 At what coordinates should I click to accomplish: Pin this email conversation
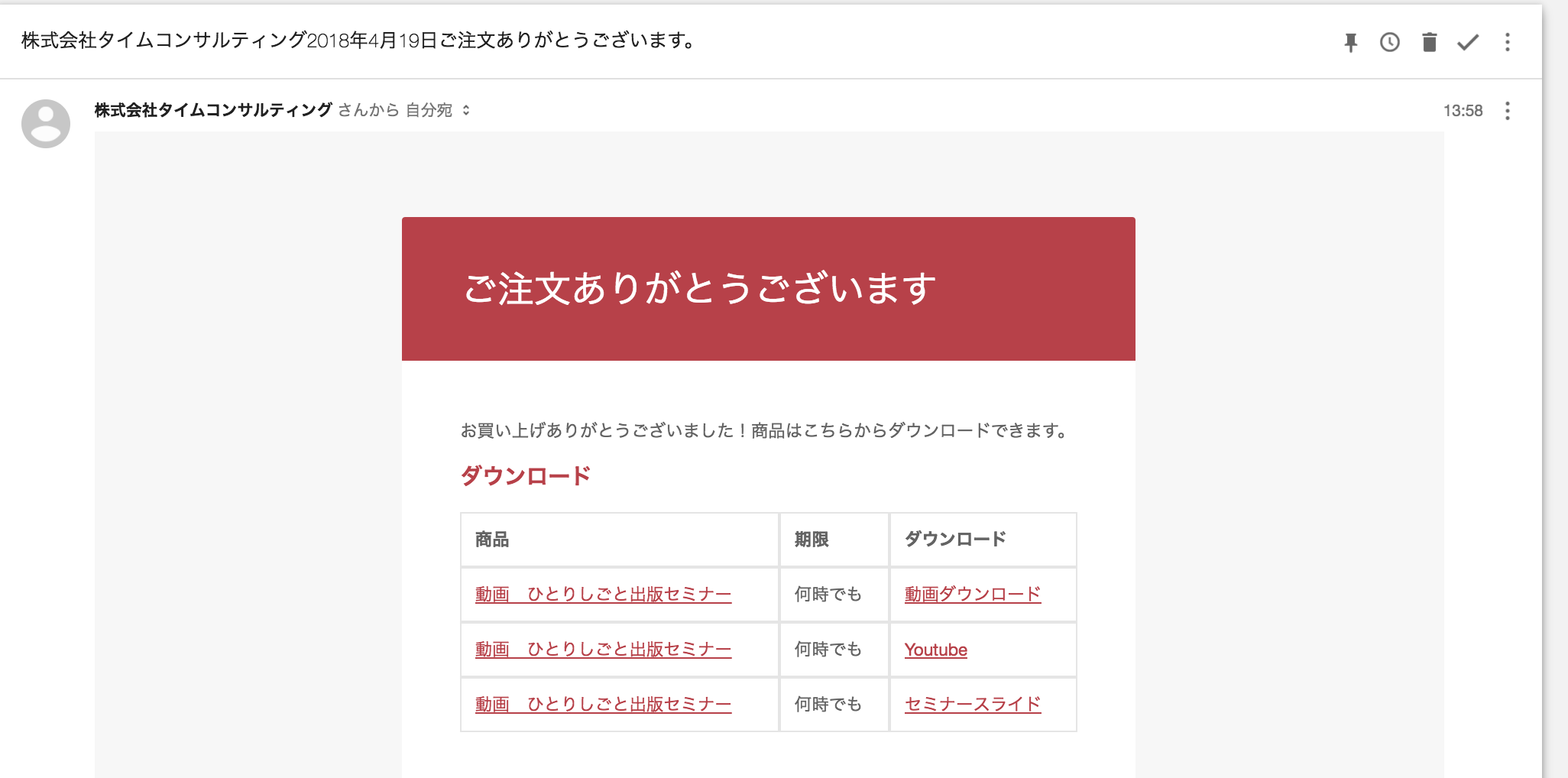pos(1350,42)
